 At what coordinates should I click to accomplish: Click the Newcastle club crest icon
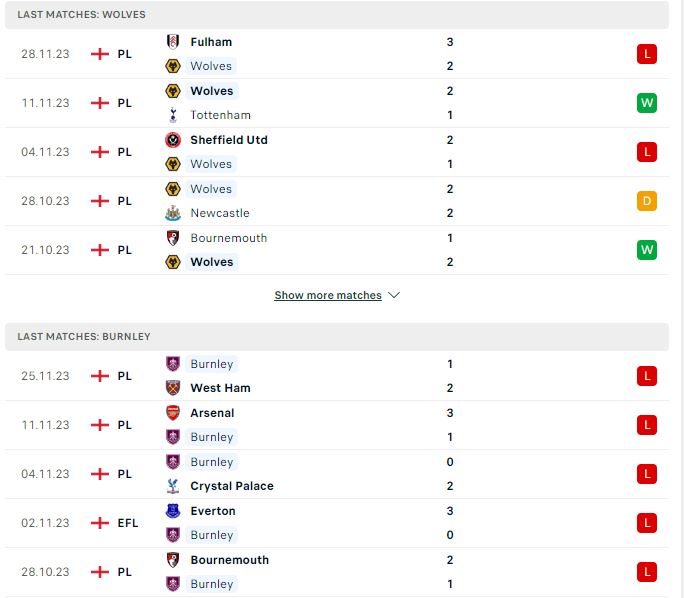point(173,213)
